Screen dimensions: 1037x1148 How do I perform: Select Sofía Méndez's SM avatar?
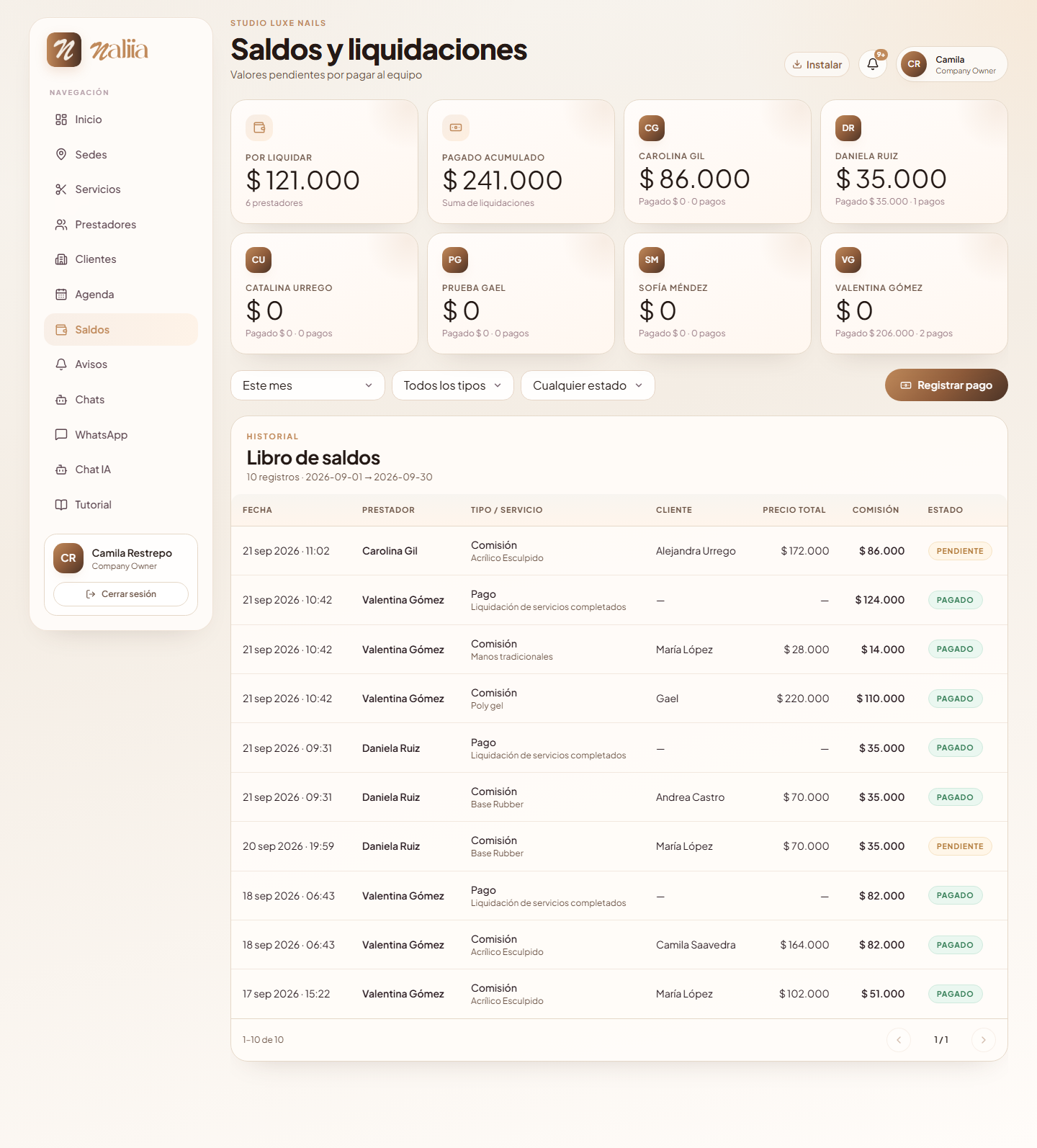tap(652, 260)
